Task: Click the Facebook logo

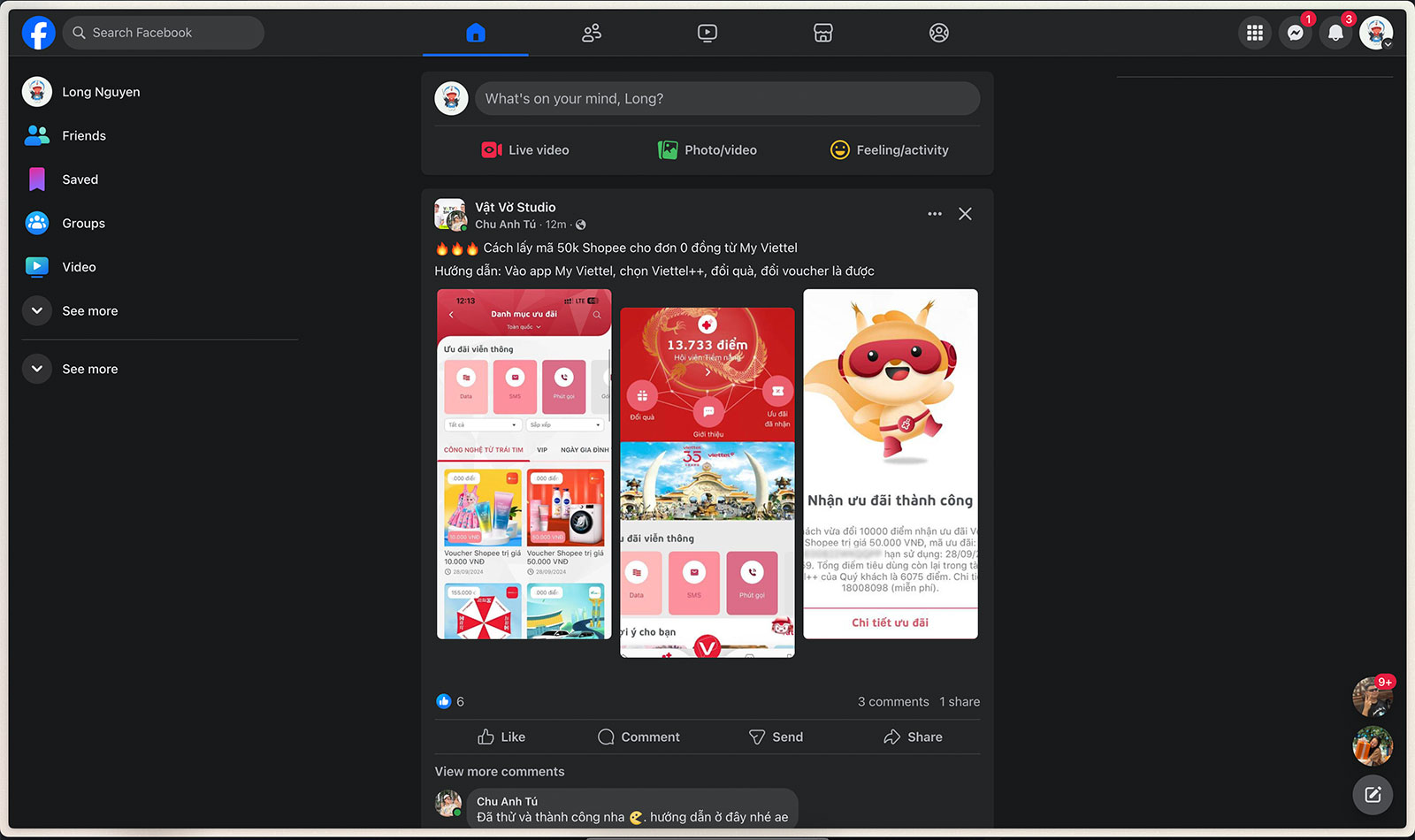Action: click(38, 33)
